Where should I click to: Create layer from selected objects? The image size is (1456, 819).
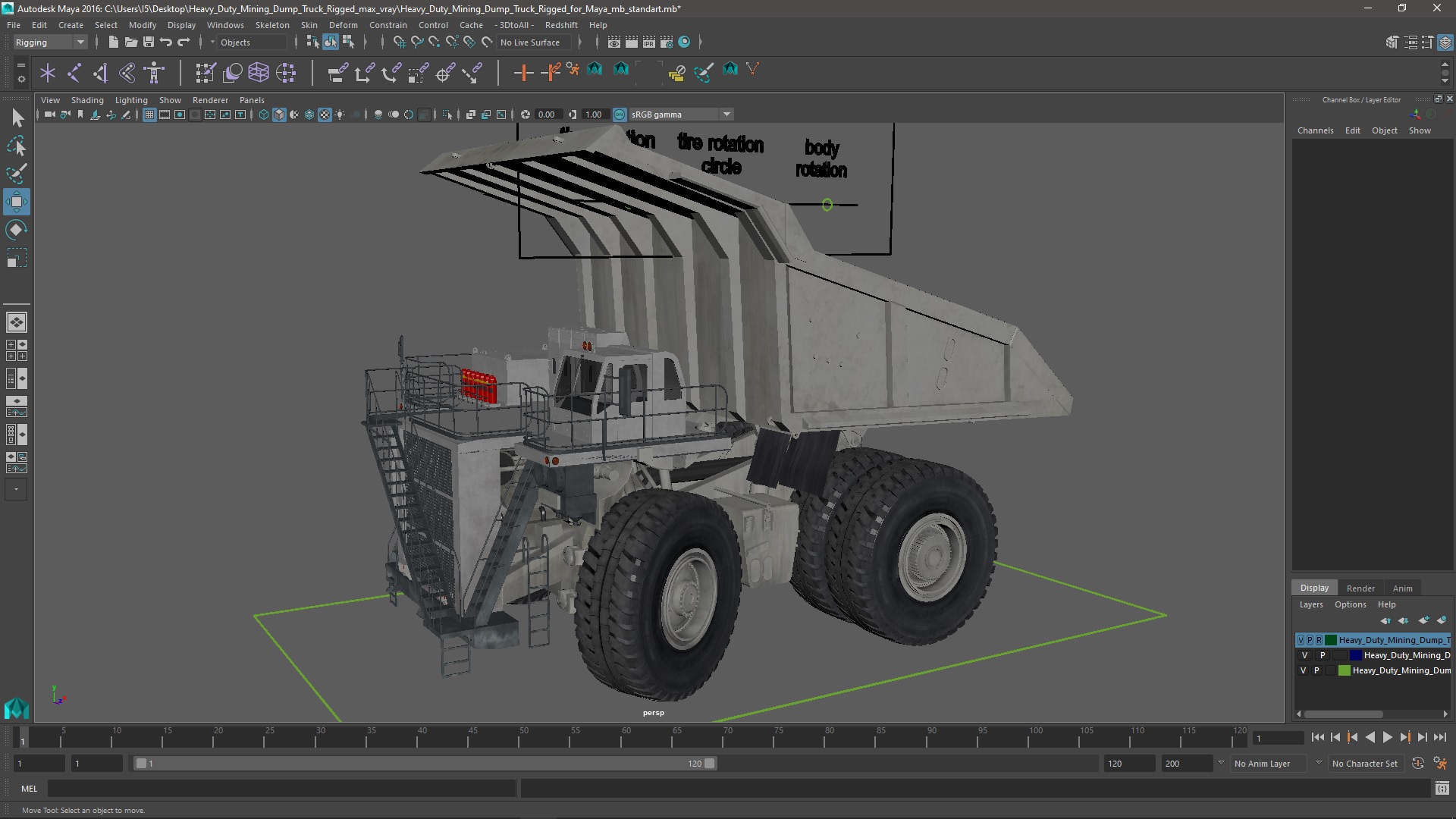(x=1442, y=621)
